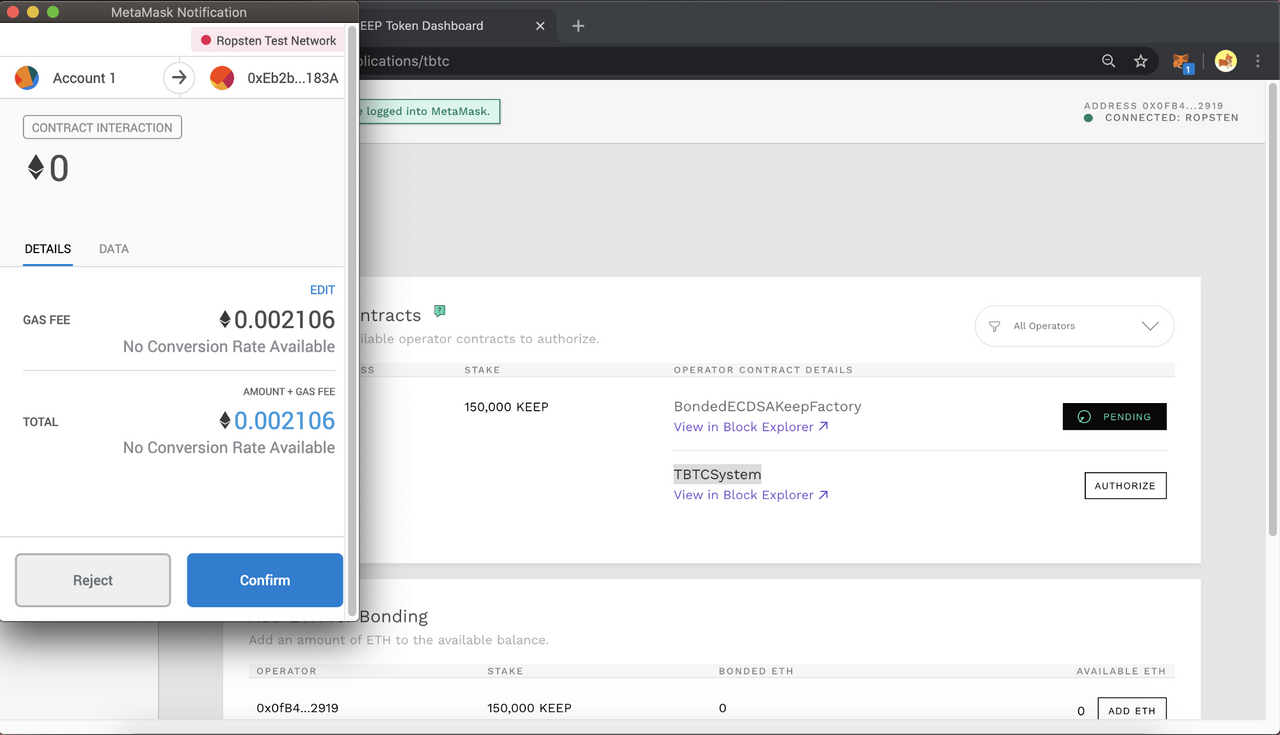Click the 150,000 KEEP stake in bonding table
Screen dimensions: 1280x735
[529, 708]
